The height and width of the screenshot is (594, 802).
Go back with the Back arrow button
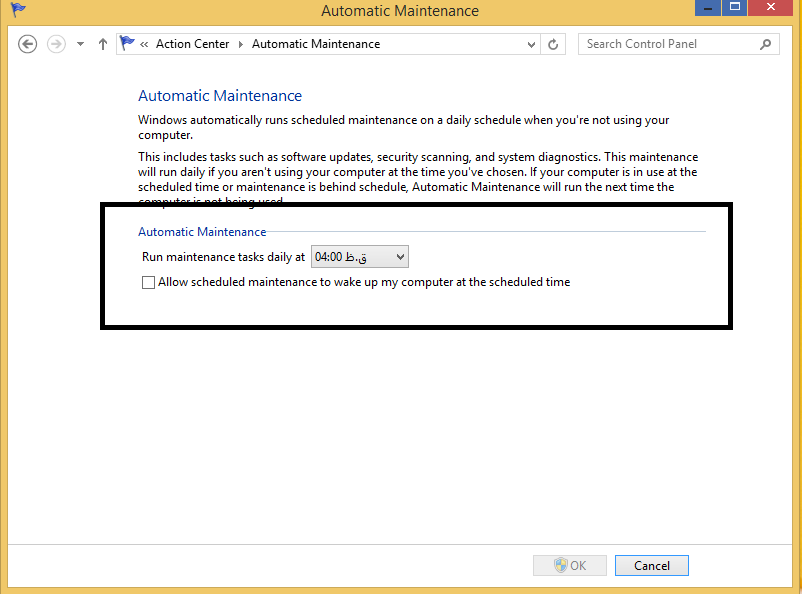point(28,44)
